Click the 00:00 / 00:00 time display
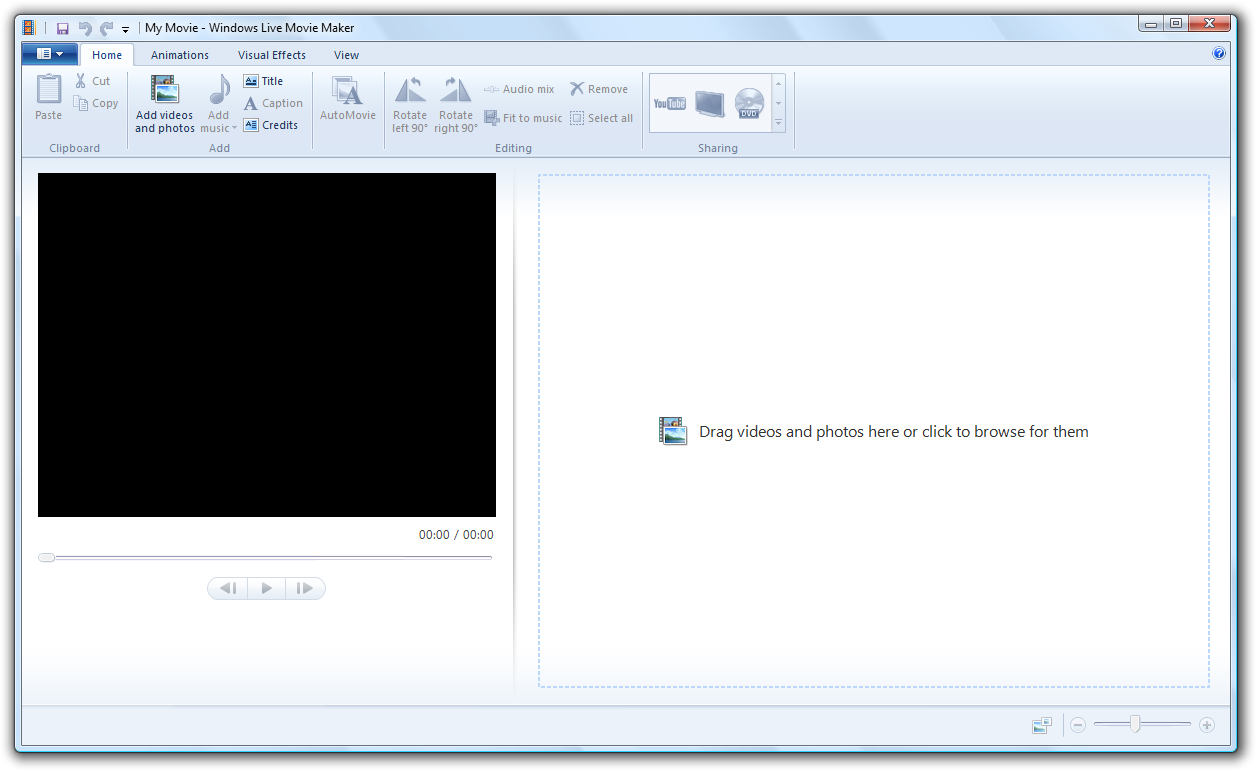 456,535
